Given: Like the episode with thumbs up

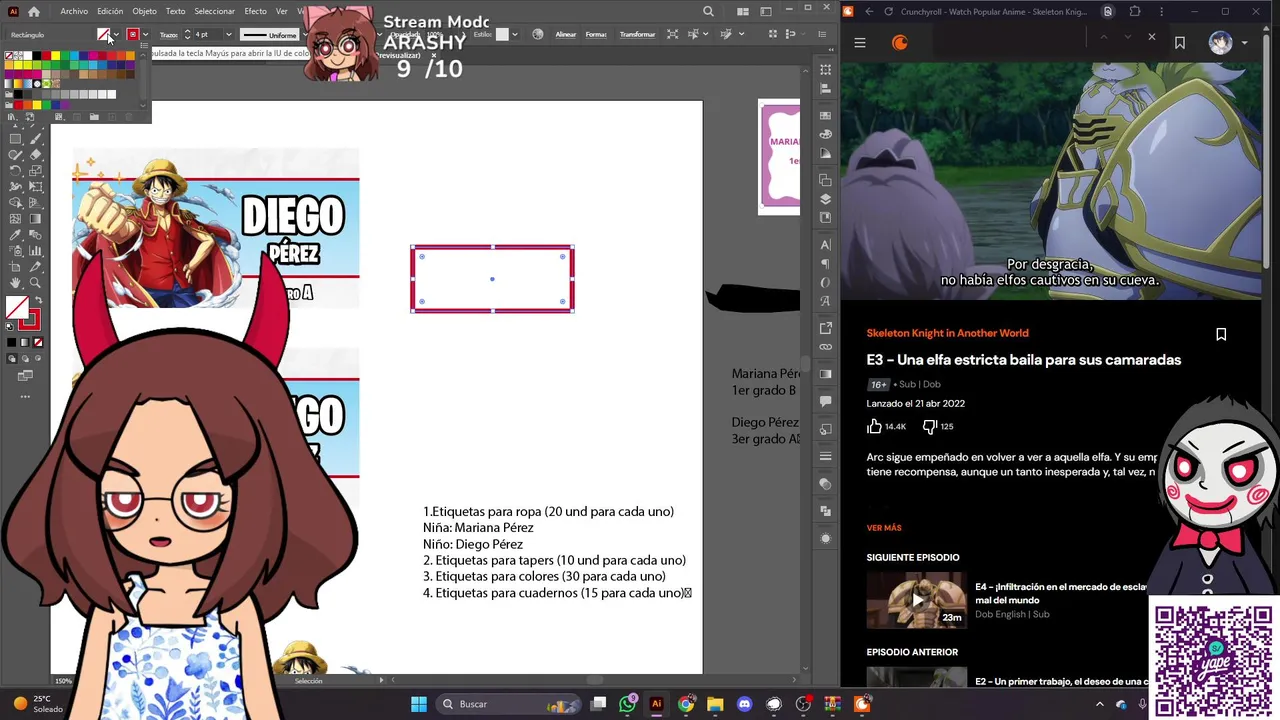Looking at the screenshot, I should [874, 426].
